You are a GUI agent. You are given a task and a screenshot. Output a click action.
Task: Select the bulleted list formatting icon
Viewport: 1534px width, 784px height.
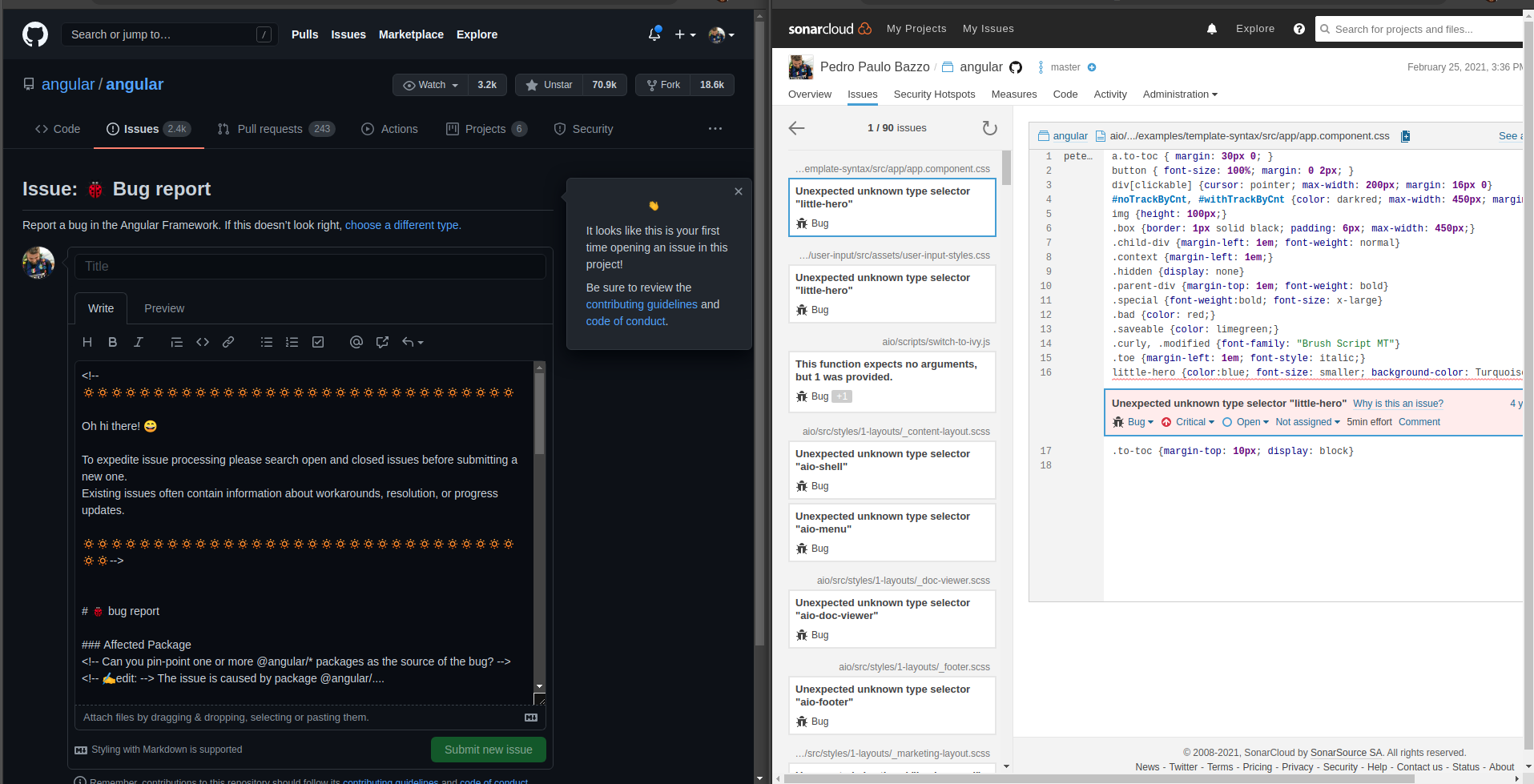[x=266, y=342]
